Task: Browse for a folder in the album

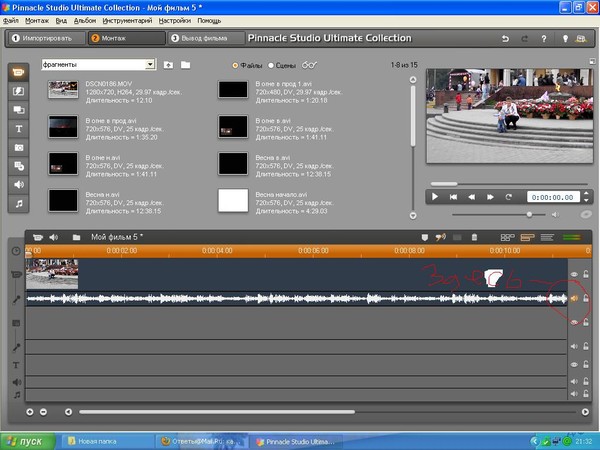Action: tap(186, 65)
